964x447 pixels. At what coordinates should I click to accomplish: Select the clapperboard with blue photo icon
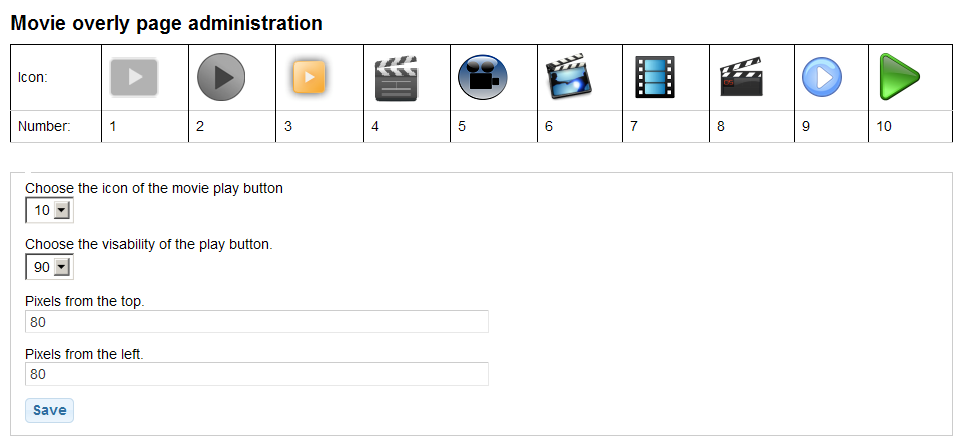(569, 76)
